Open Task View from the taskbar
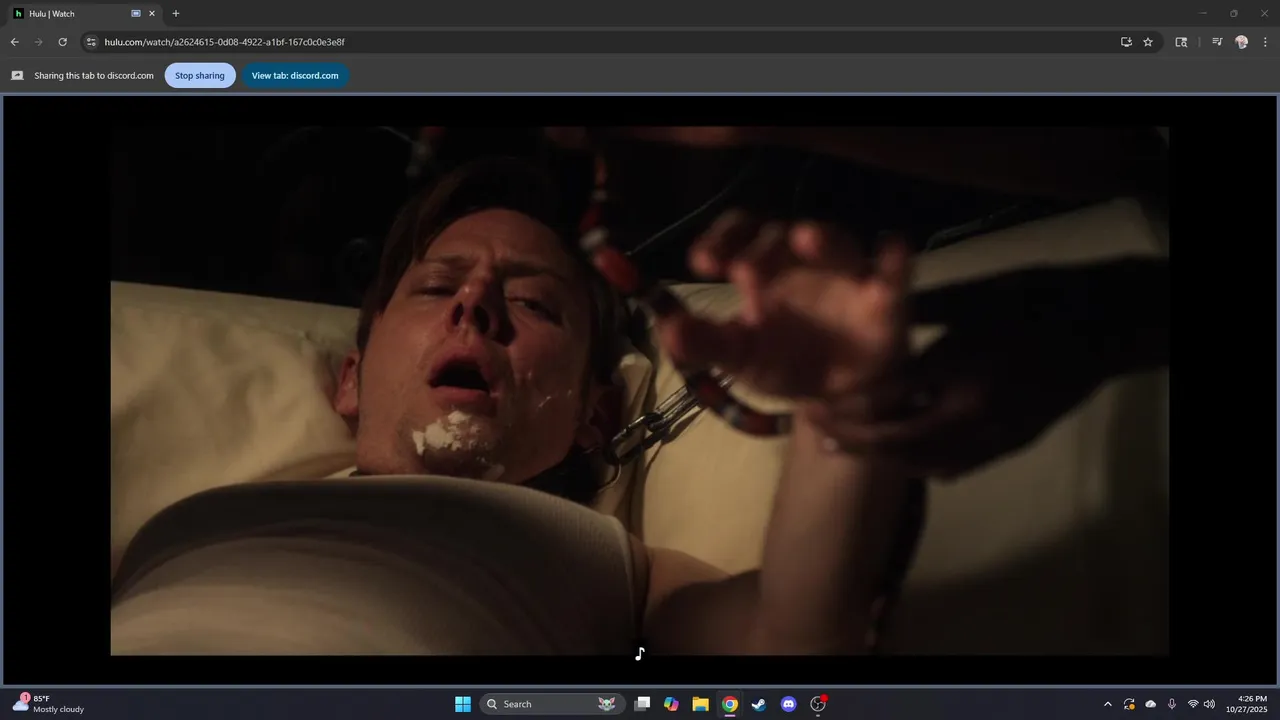 [x=643, y=704]
